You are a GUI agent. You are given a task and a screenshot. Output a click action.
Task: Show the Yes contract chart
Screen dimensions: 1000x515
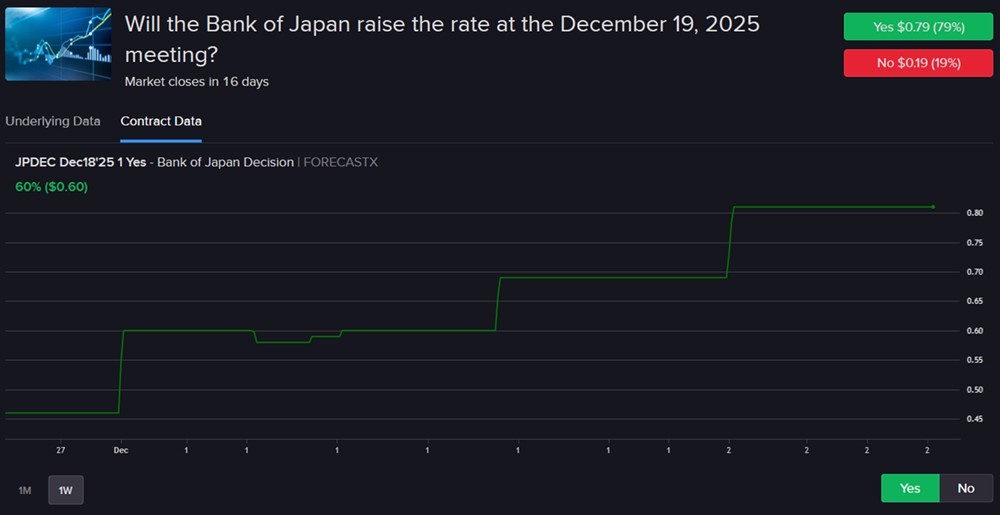pos(910,488)
